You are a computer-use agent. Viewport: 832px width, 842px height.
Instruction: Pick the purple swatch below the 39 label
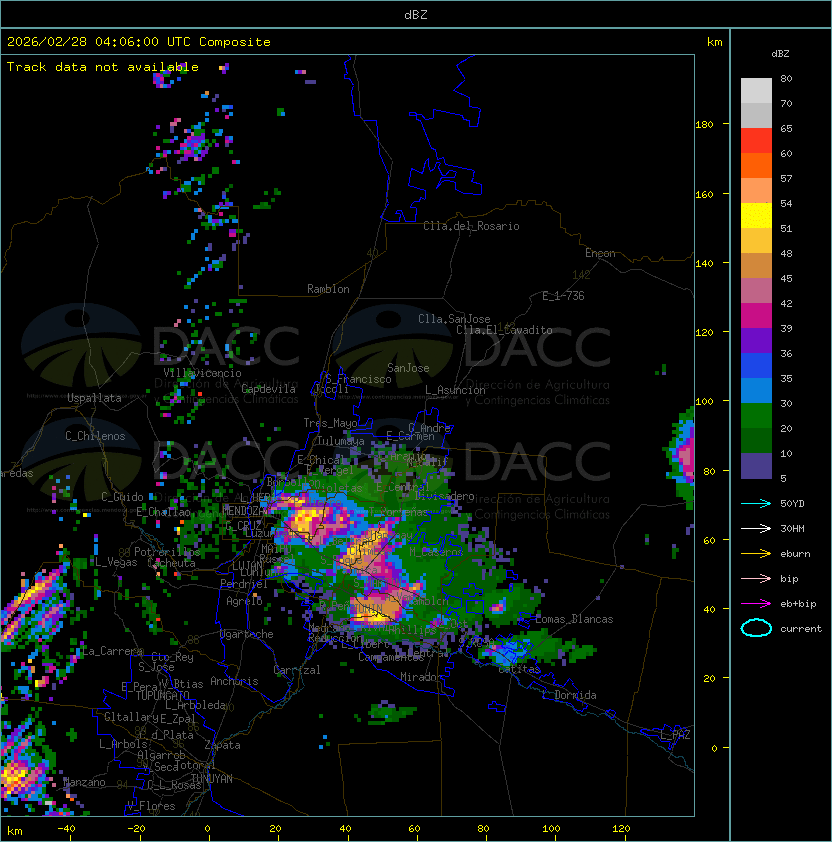coord(756,341)
